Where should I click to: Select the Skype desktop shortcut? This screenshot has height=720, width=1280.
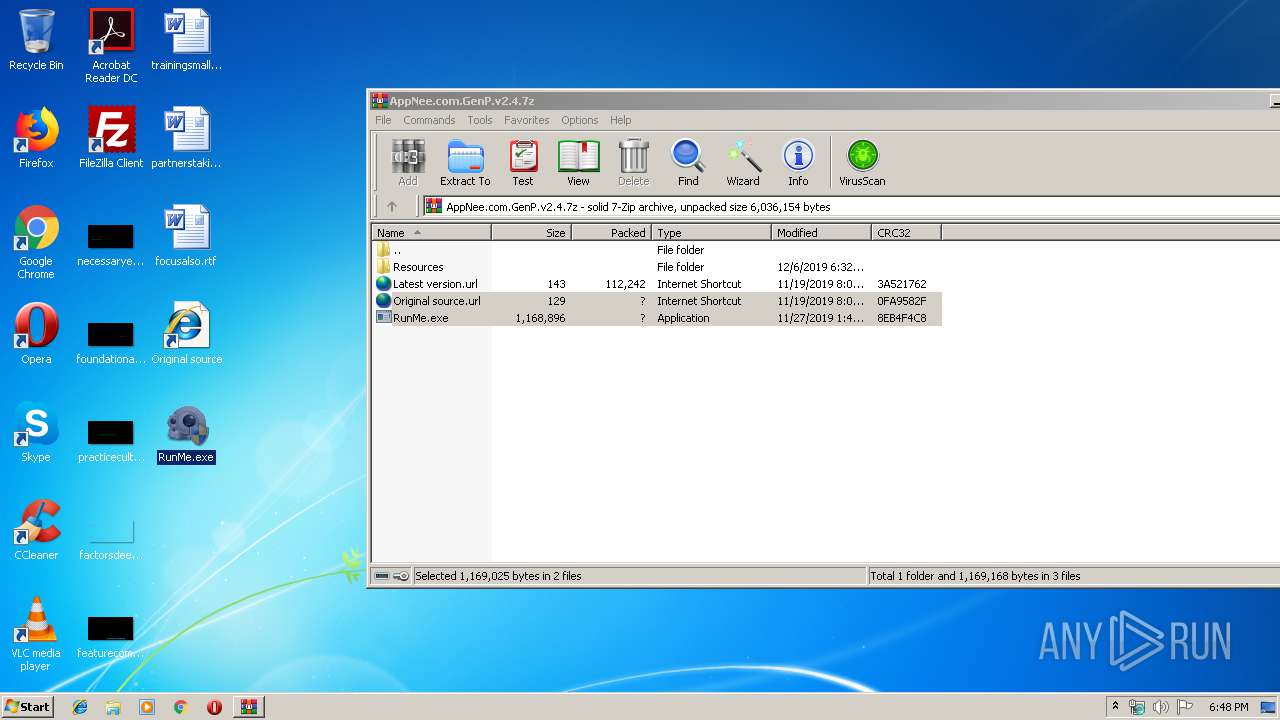36,432
